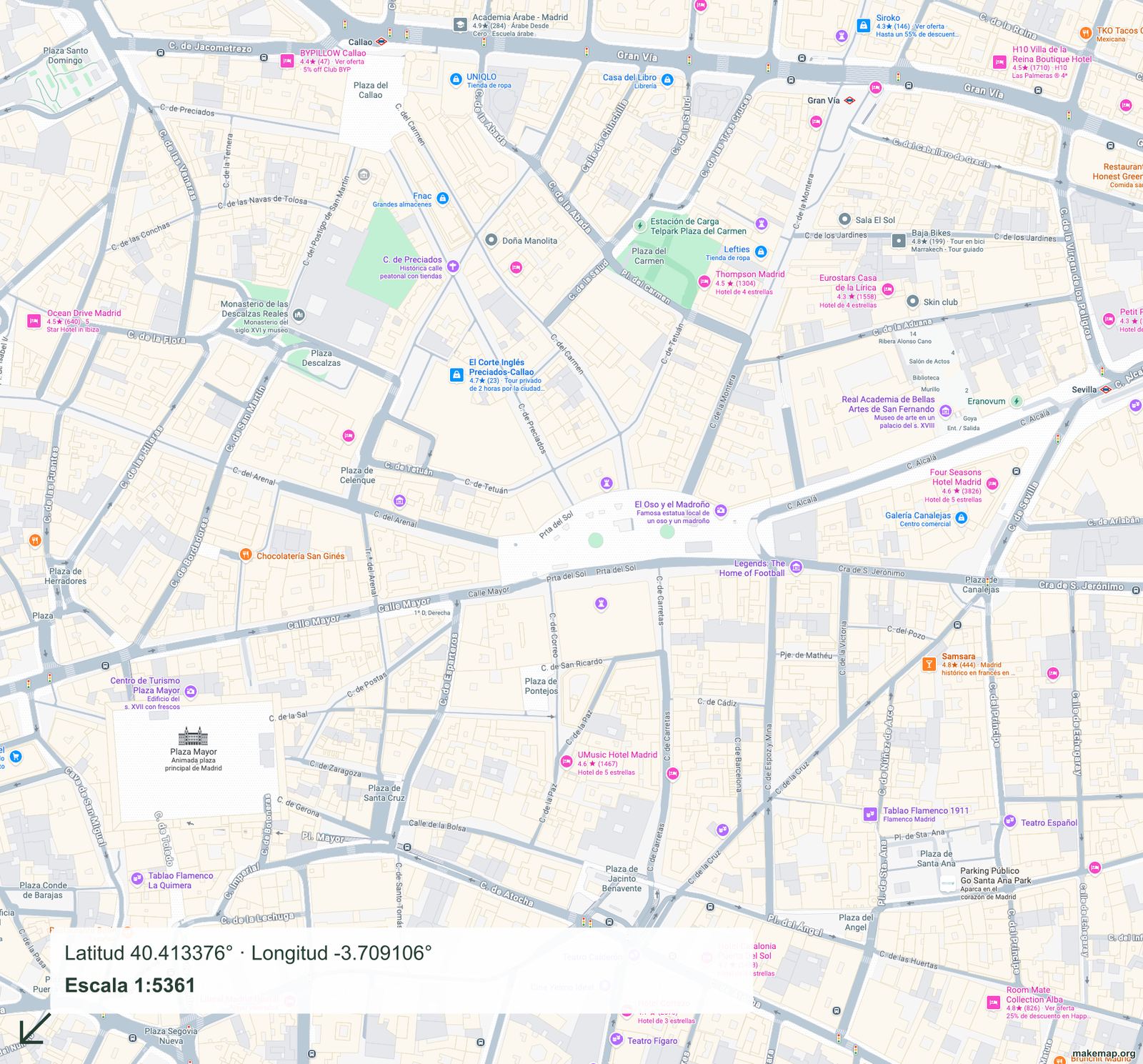1143x1064 pixels.
Task: Click Galería Canalejas shopping icon
Action: tap(962, 519)
